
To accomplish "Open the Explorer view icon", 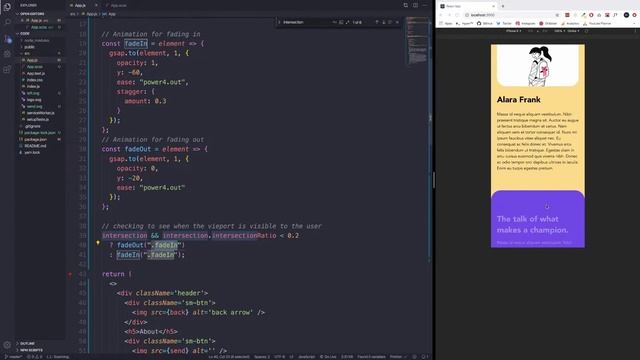I will pos(7,7).
